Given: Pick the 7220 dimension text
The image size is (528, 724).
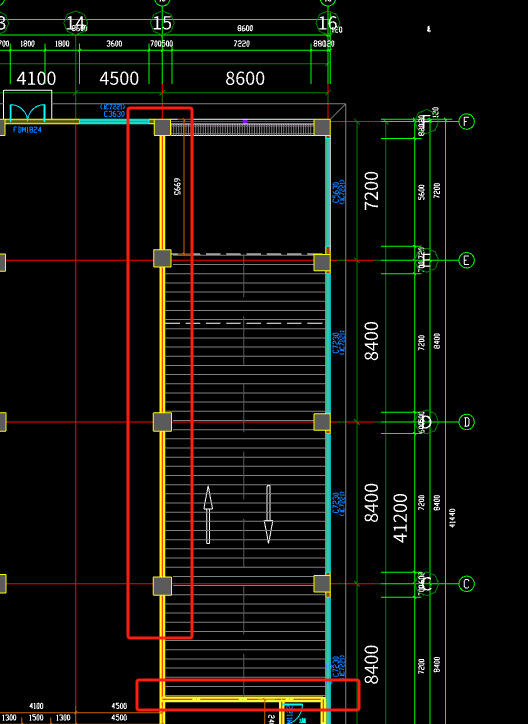Looking at the screenshot, I should (x=241, y=44).
